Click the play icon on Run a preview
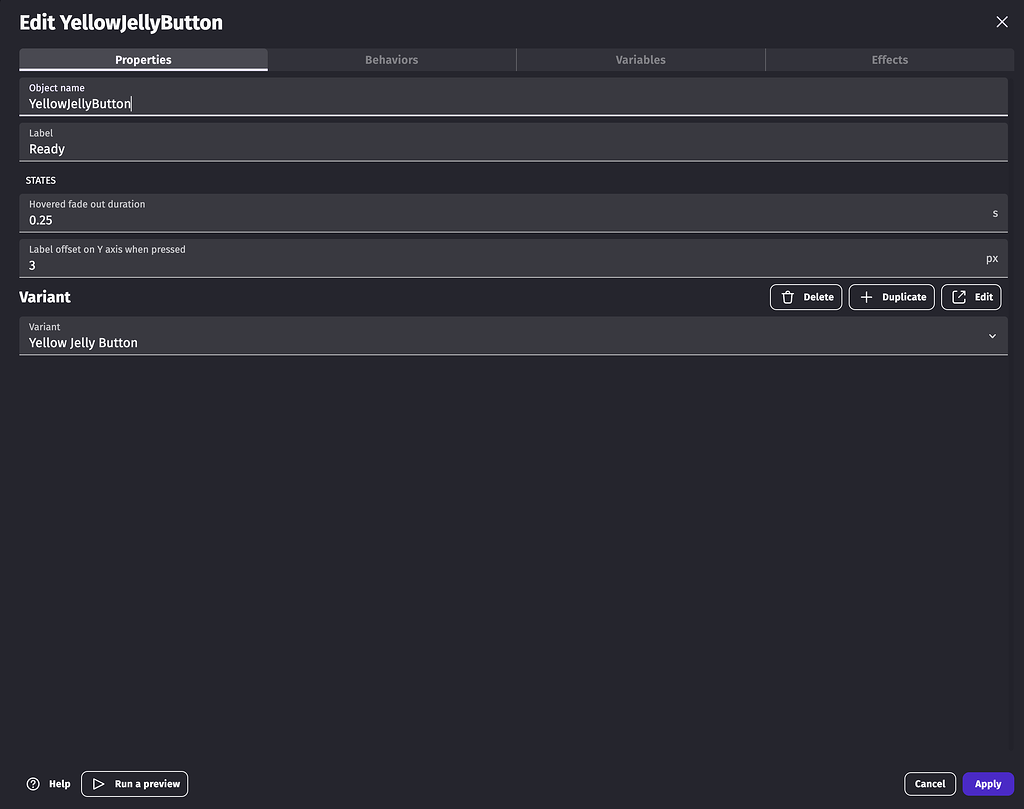This screenshot has width=1024, height=809. (x=98, y=784)
